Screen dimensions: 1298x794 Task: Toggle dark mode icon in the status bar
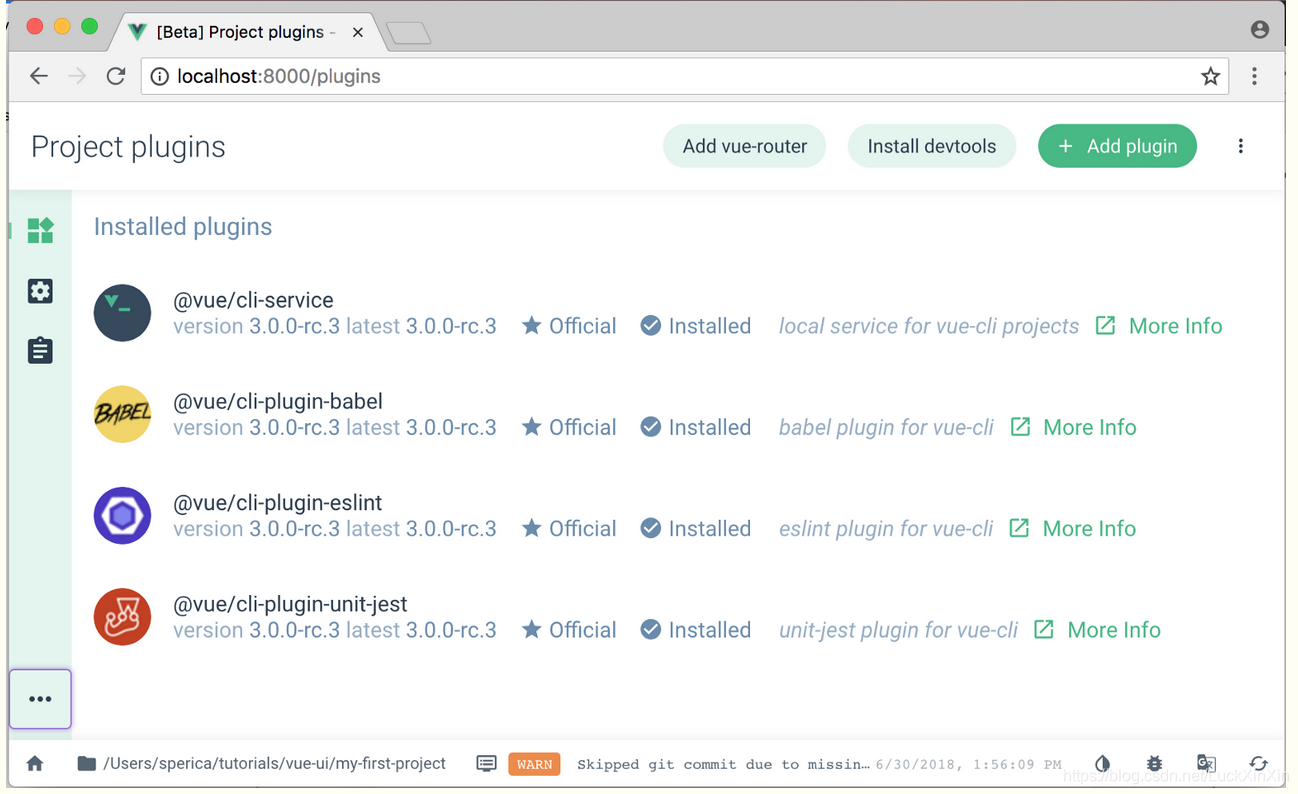click(1102, 764)
